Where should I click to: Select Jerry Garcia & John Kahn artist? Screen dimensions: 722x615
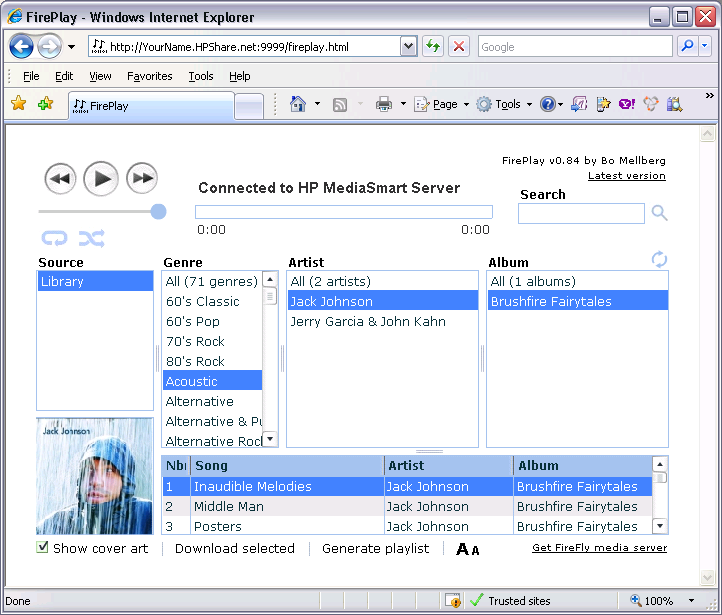[x=382, y=321]
